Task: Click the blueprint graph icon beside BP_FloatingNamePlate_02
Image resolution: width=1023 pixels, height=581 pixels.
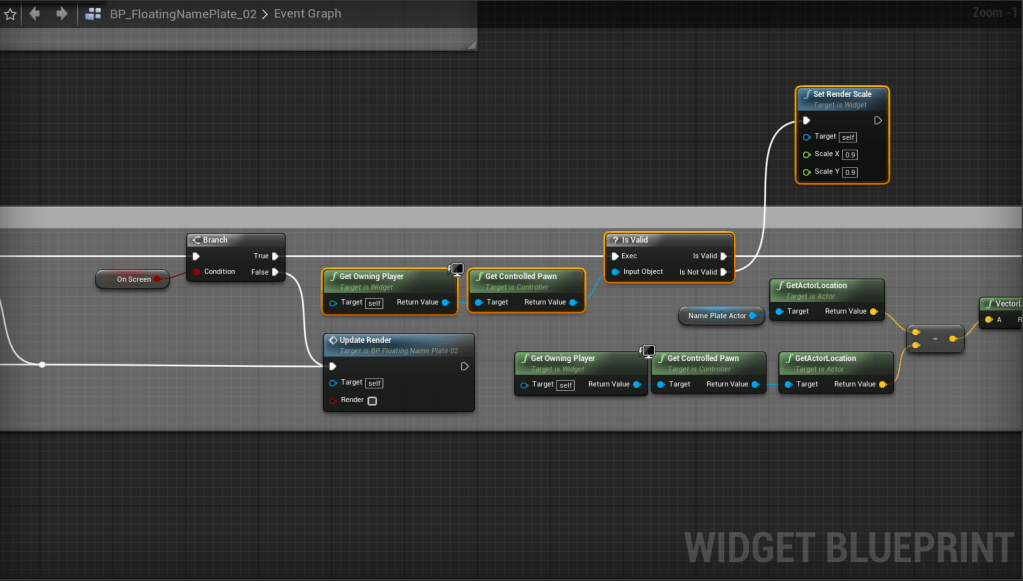Action: click(93, 14)
